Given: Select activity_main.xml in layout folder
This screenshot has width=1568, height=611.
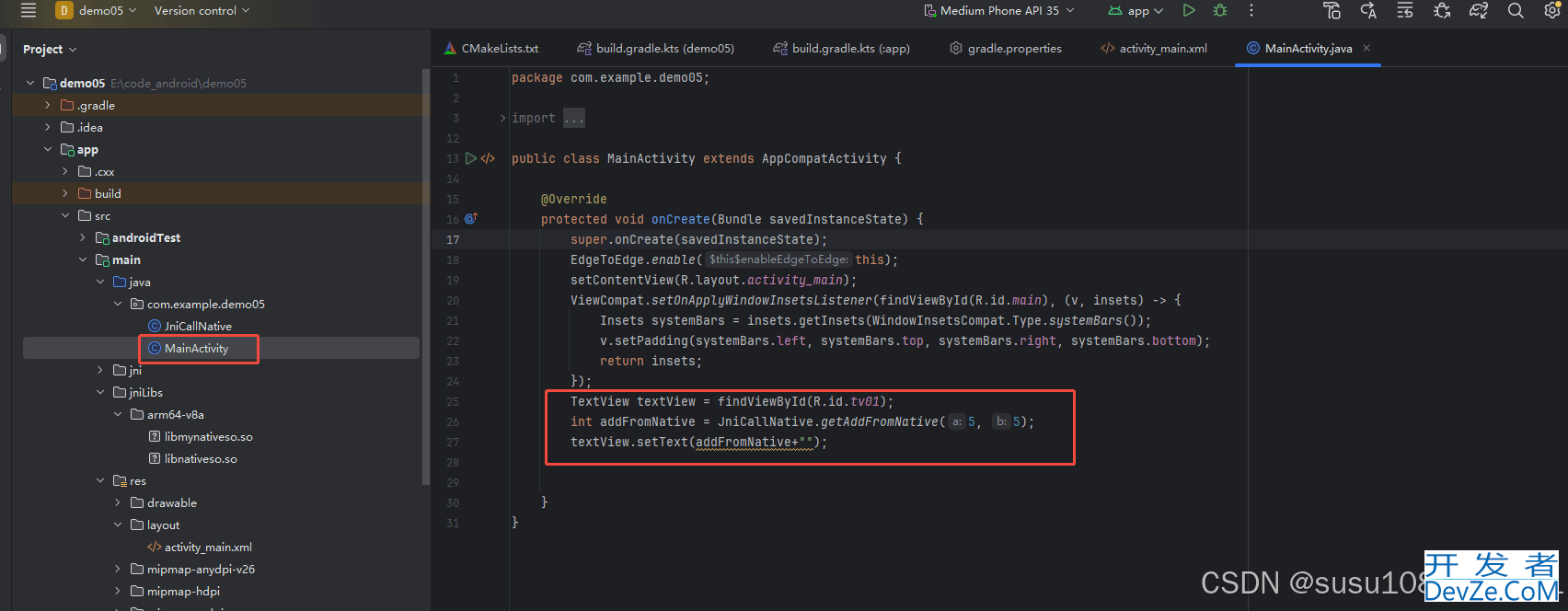Looking at the screenshot, I should (x=208, y=547).
